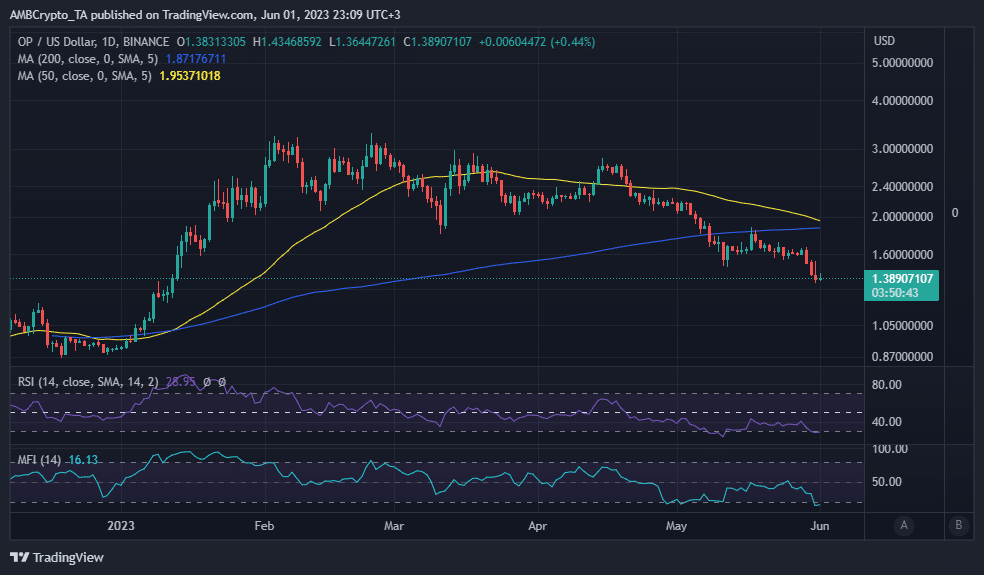Click the TradingView logo
Image resolution: width=984 pixels, height=575 pixels.
[56, 557]
